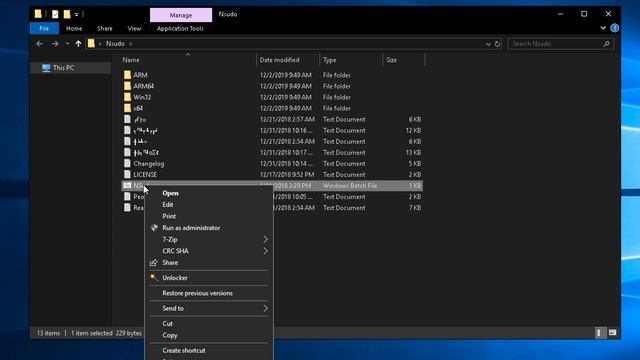Switch to the View ribbon tab
The image size is (640, 360).
(x=134, y=29)
